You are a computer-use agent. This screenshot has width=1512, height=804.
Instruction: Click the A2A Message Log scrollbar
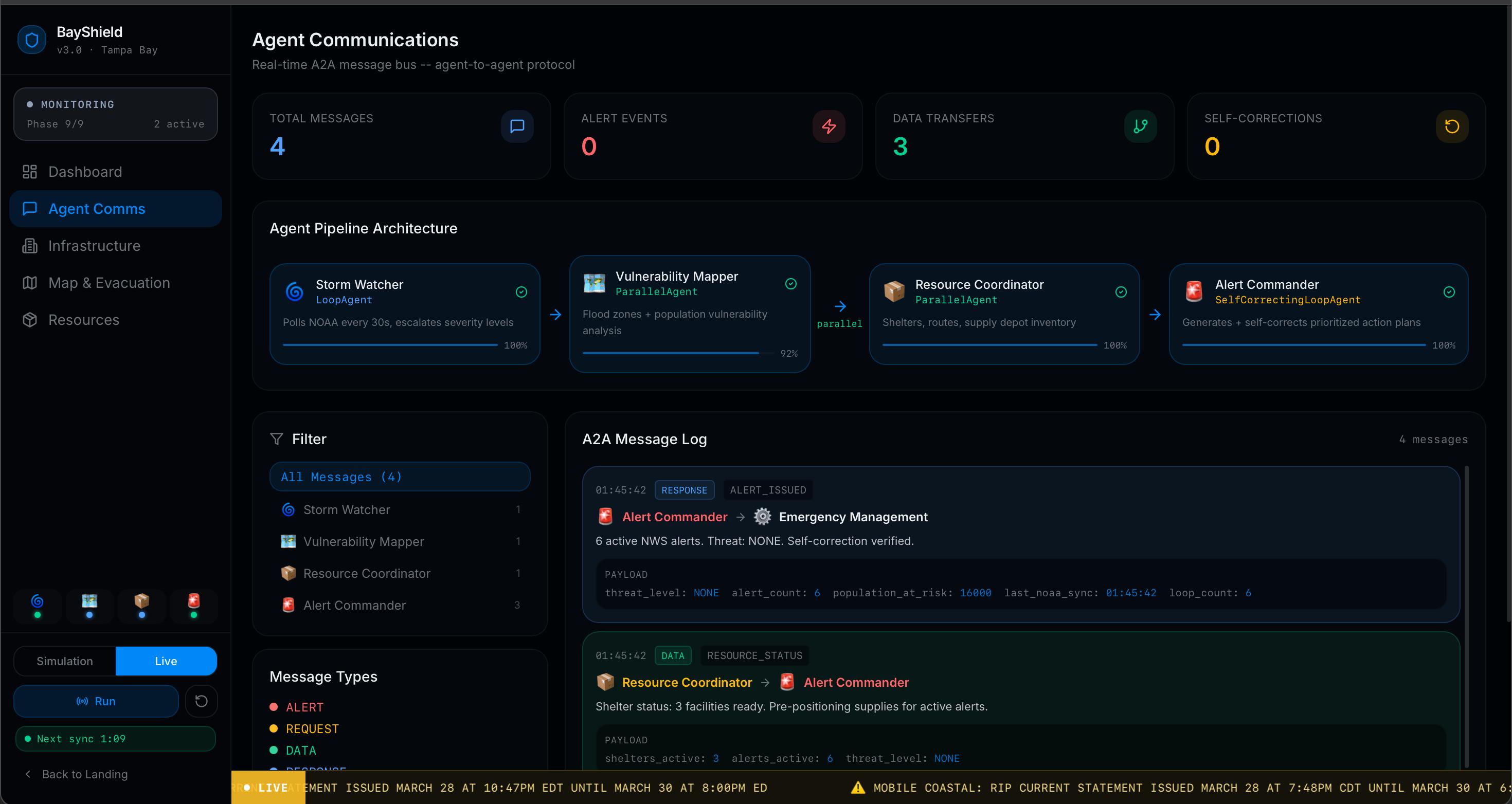pos(1466,616)
